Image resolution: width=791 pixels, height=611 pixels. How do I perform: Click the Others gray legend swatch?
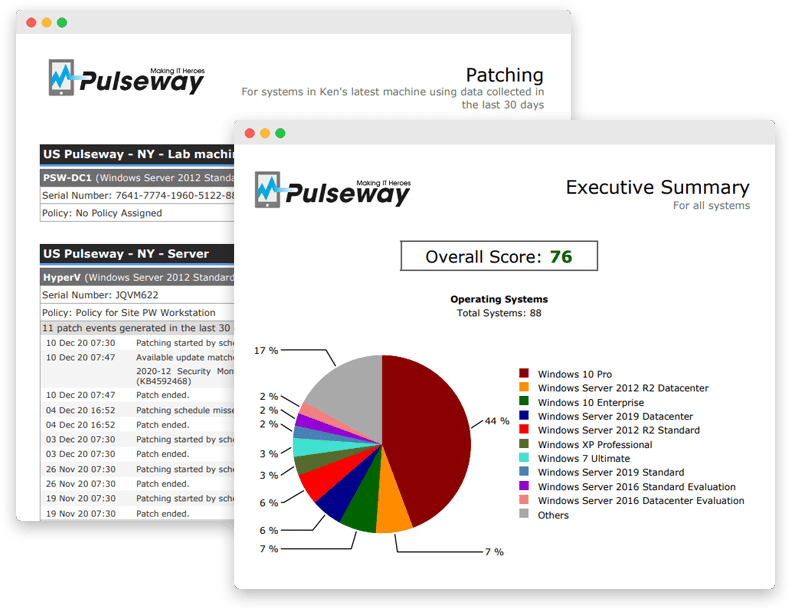point(524,514)
